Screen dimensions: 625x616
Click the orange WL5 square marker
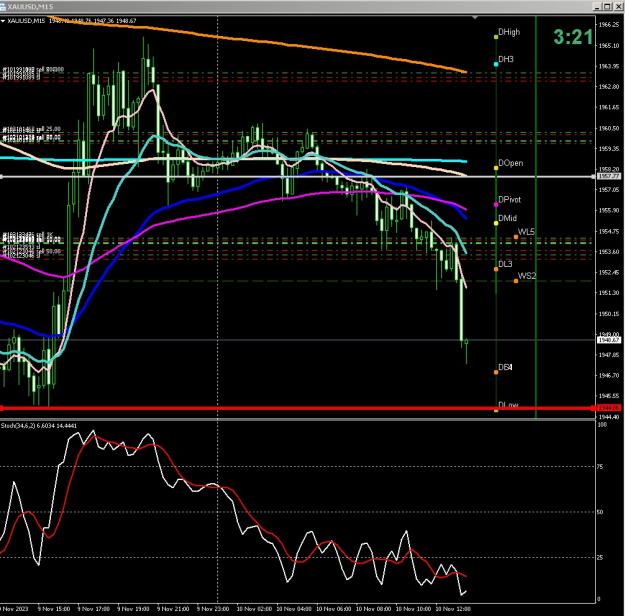[x=516, y=237]
